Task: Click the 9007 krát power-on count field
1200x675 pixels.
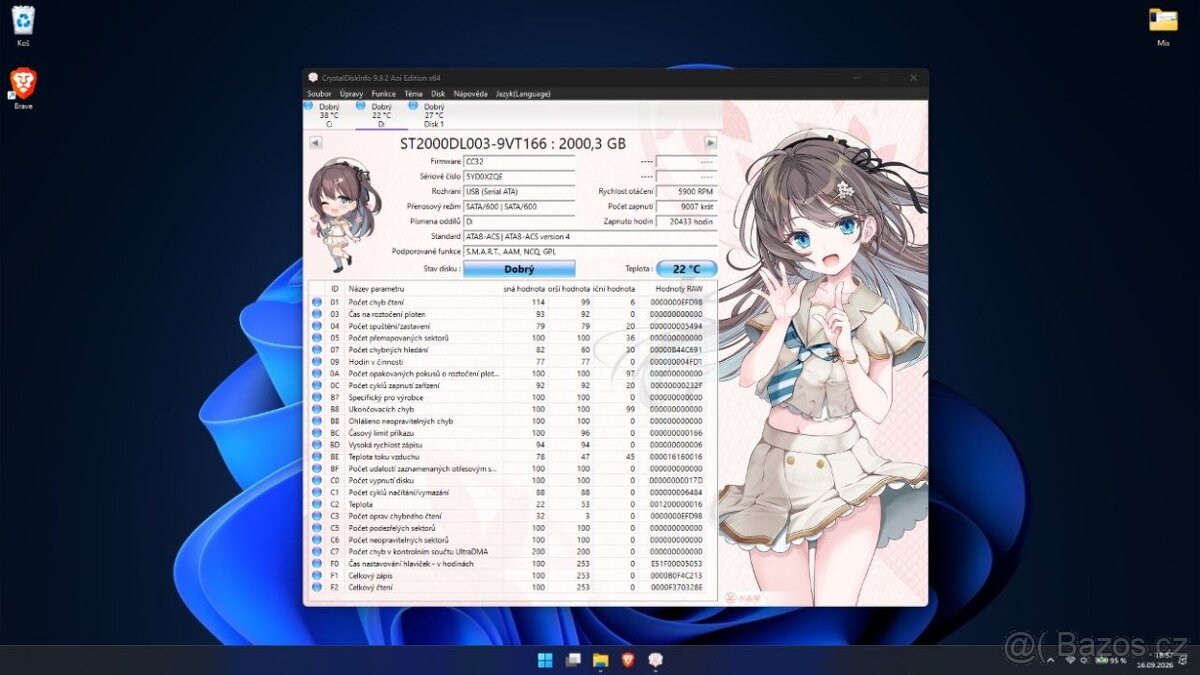Action: [x=686, y=206]
